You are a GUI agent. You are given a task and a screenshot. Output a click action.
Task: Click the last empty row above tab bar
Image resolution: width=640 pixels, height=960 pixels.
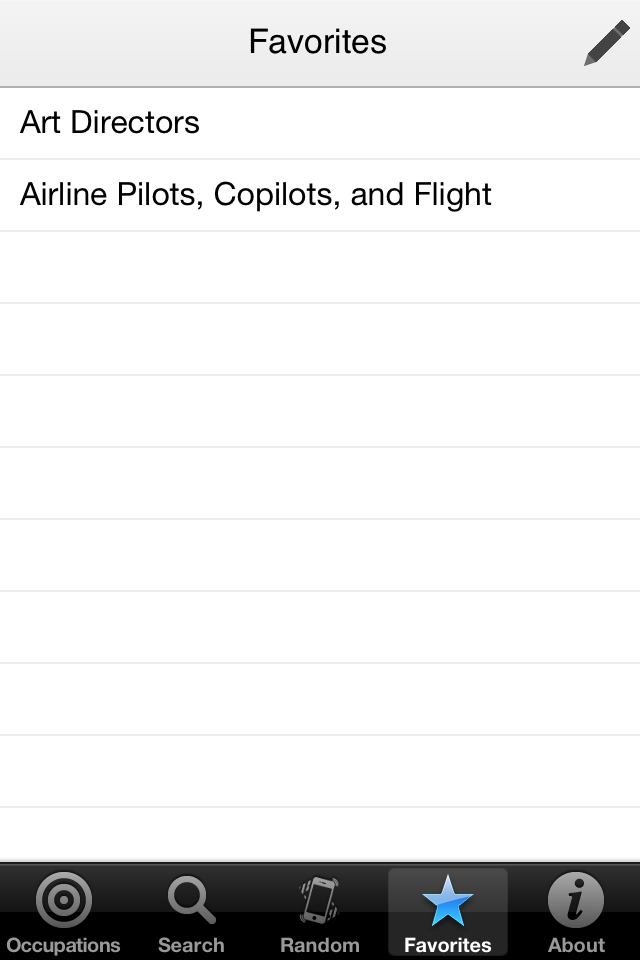pos(320,834)
